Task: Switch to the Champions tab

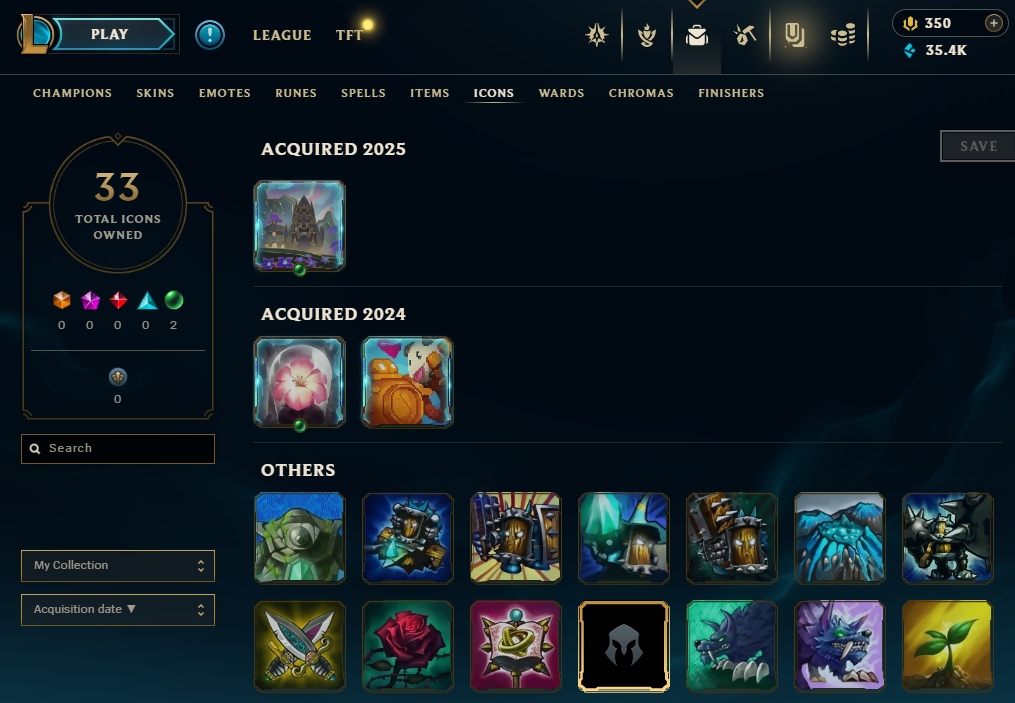Action: point(72,93)
